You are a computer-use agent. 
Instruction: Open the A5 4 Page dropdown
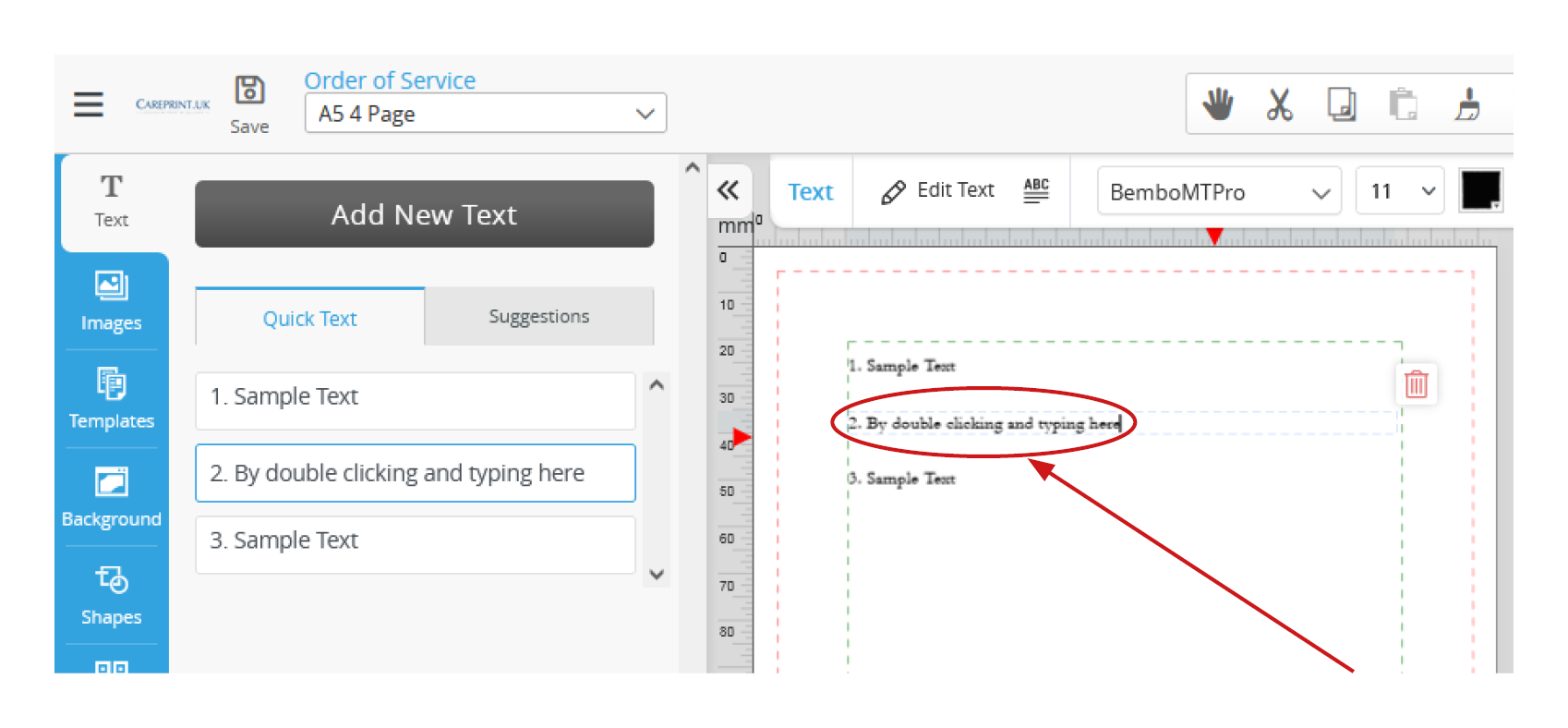(486, 114)
